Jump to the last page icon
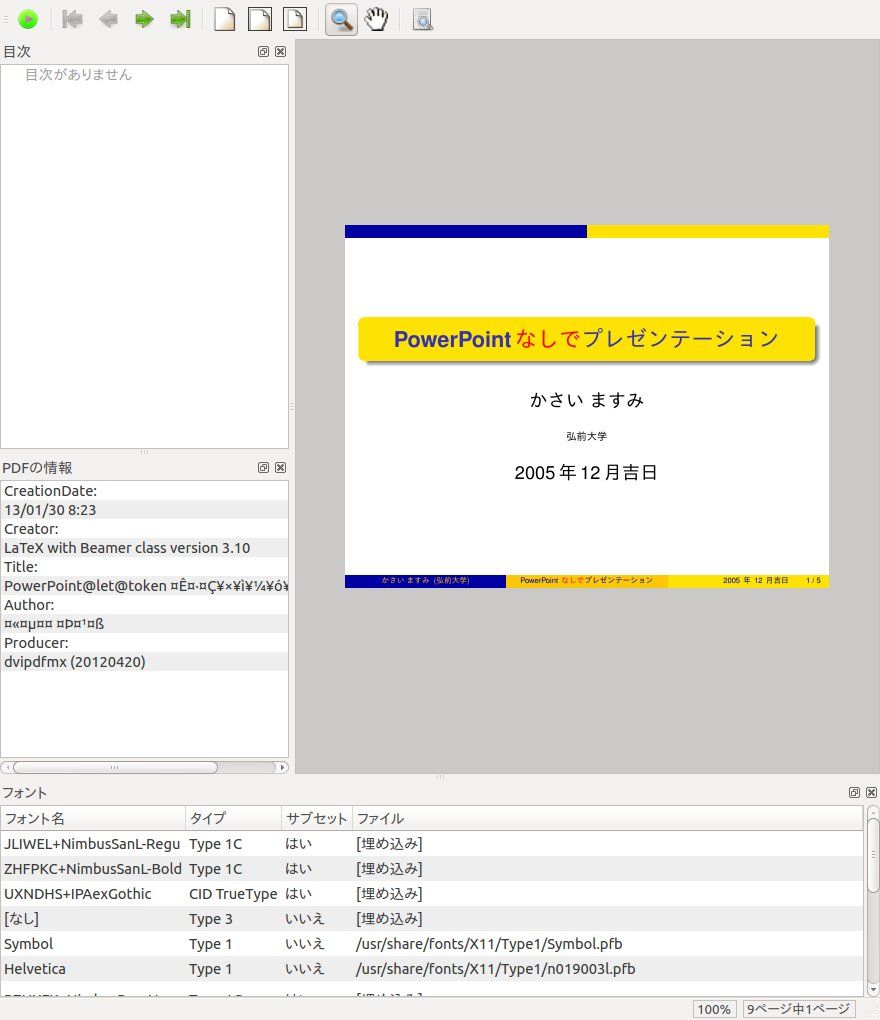Viewport: 880px width, 1020px height. coord(180,18)
